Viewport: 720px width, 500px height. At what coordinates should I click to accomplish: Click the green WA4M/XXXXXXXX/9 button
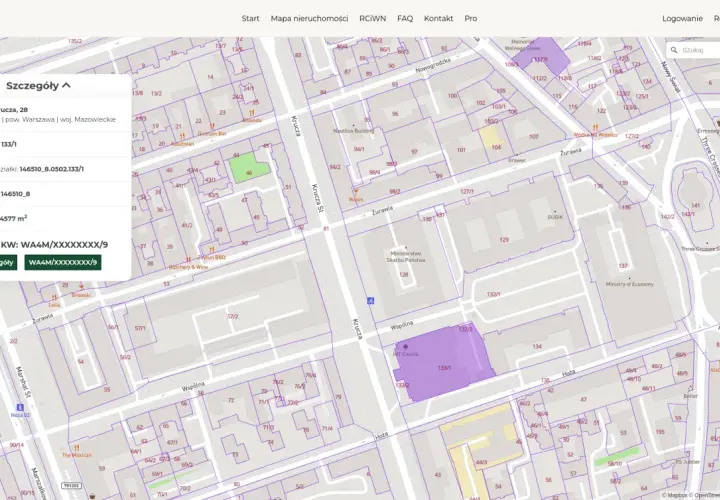pyautogui.click(x=63, y=263)
